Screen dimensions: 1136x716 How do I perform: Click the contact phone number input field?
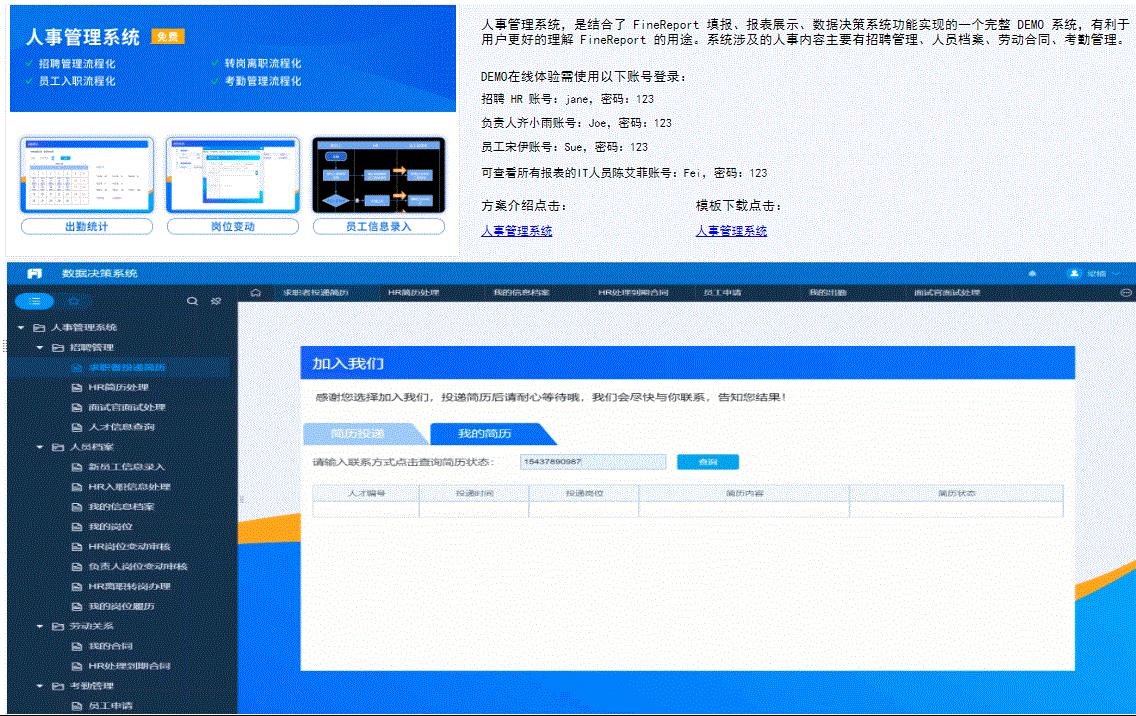[592, 461]
